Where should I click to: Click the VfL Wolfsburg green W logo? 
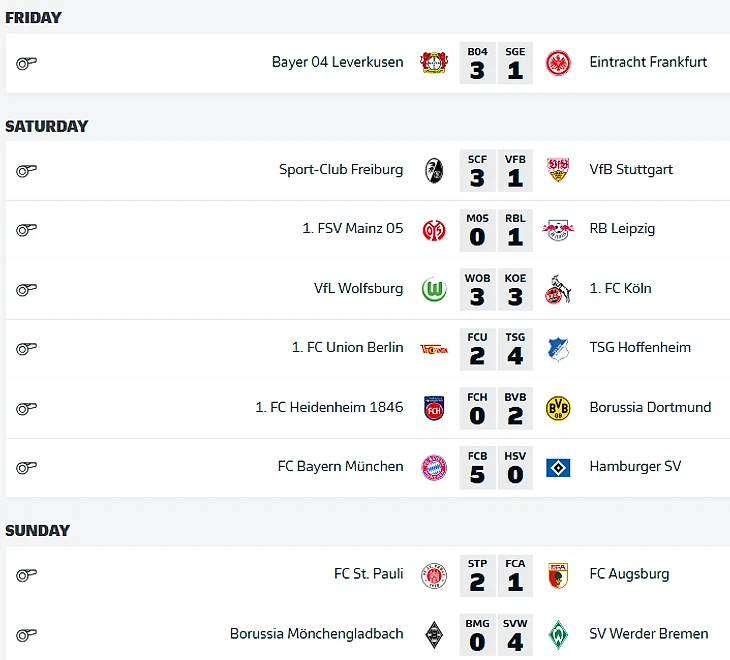click(x=434, y=290)
